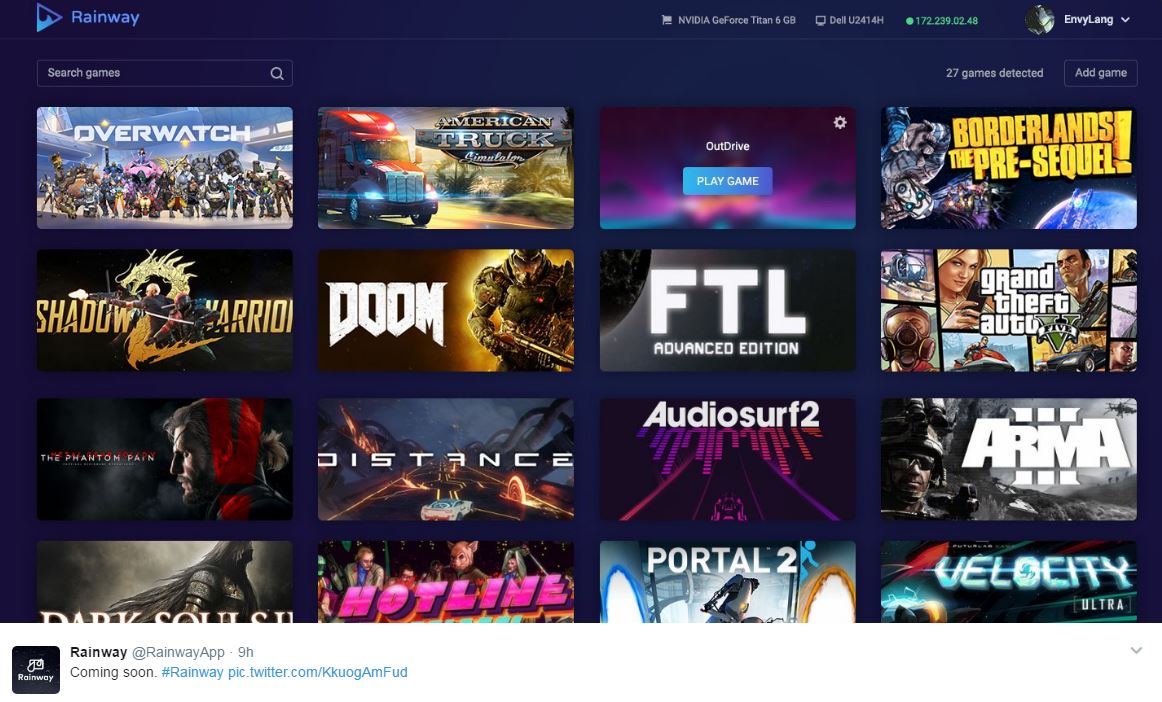Viewport: 1162px width, 702px height.
Task: Select the Audiosurf 2 game tile
Action: (x=727, y=459)
